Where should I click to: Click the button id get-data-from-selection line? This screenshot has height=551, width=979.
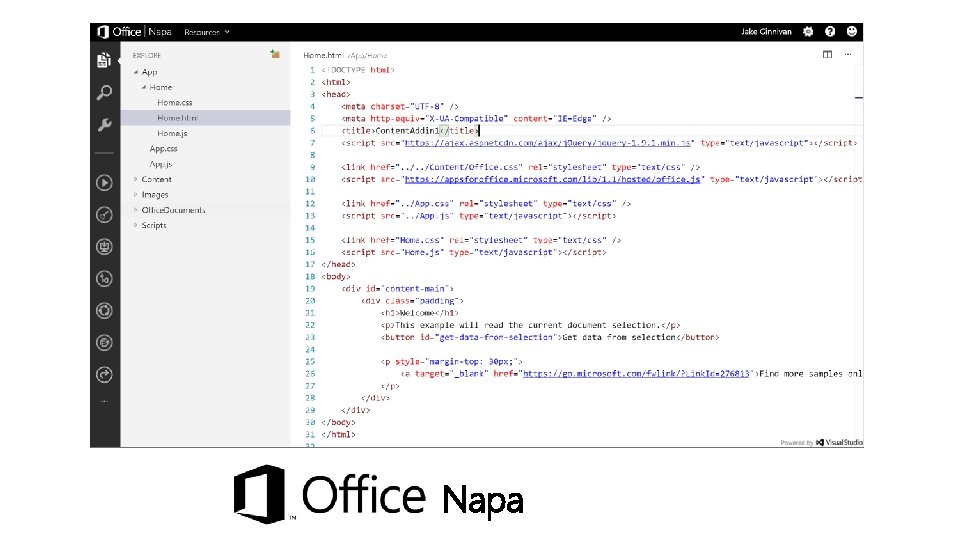point(549,337)
